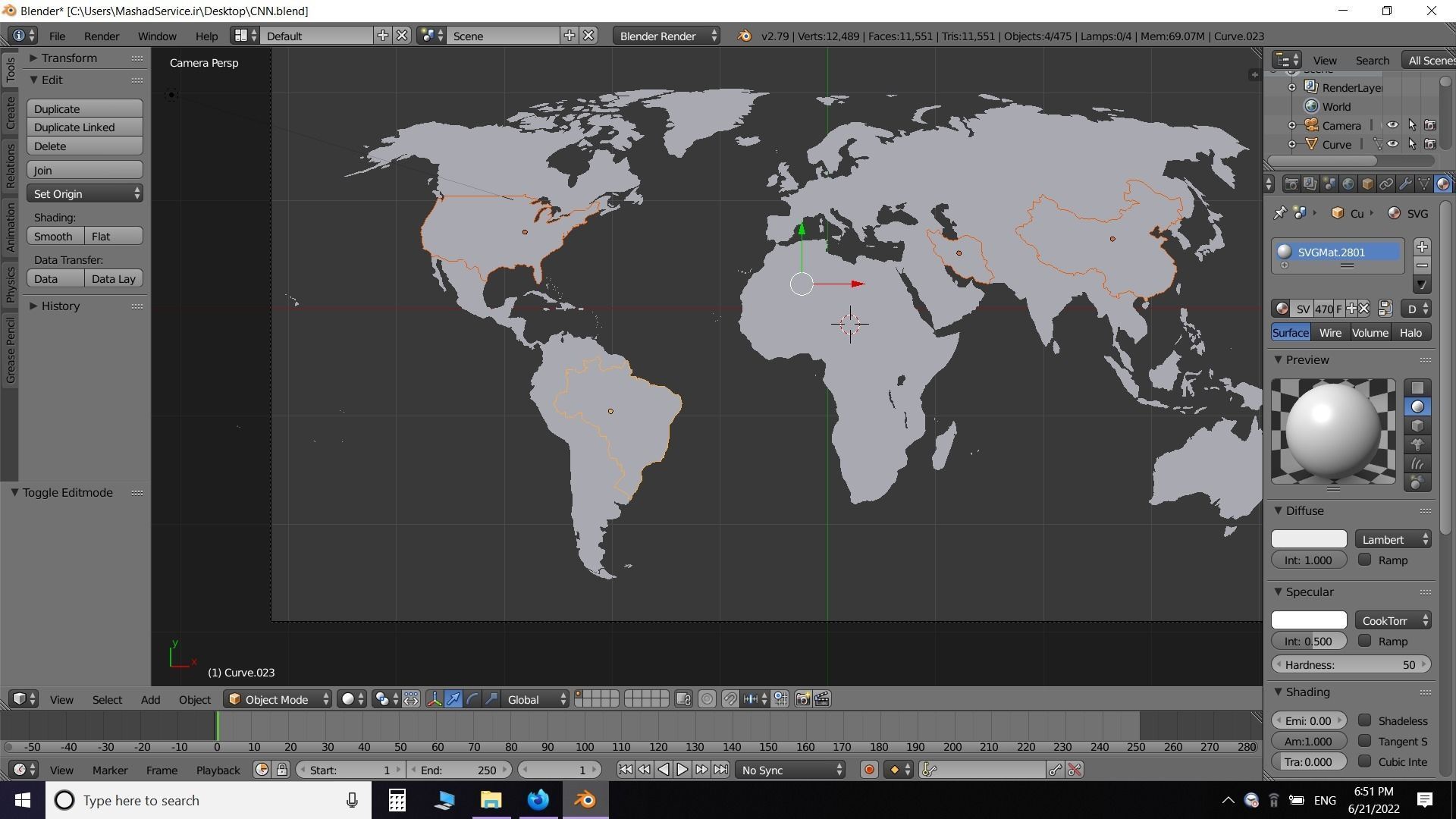Open the Render properties tab (camera icon)
Viewport: 1456px width, 819px height.
click(x=1291, y=184)
